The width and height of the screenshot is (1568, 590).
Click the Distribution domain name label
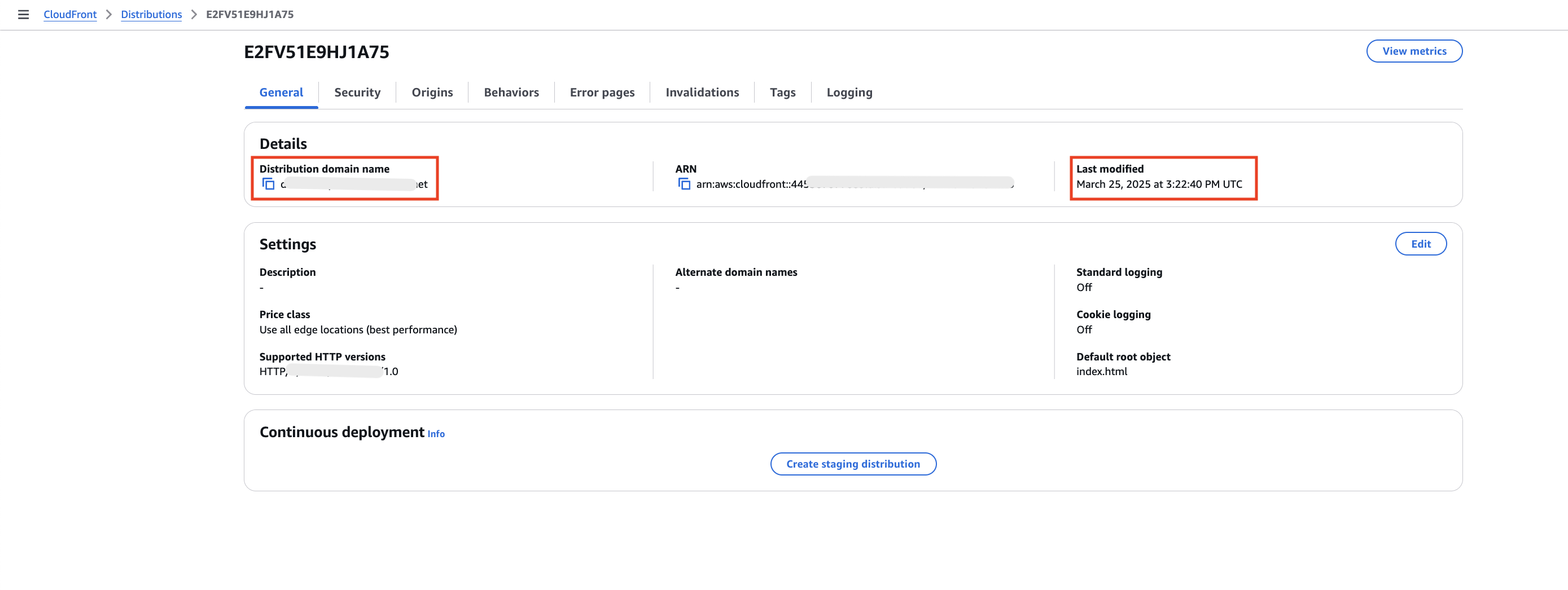click(x=325, y=169)
